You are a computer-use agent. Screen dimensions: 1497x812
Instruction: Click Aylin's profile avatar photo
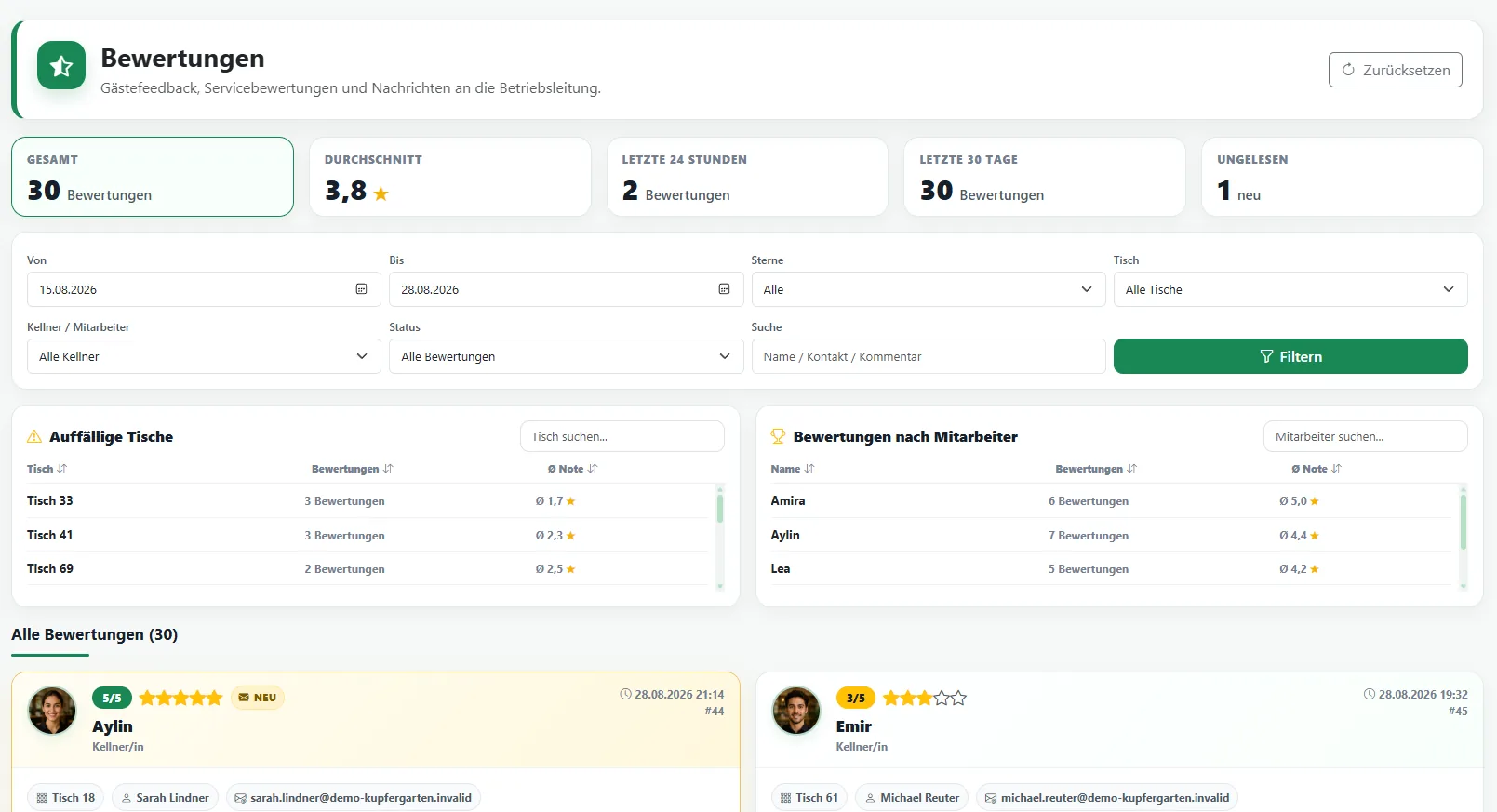point(52,711)
